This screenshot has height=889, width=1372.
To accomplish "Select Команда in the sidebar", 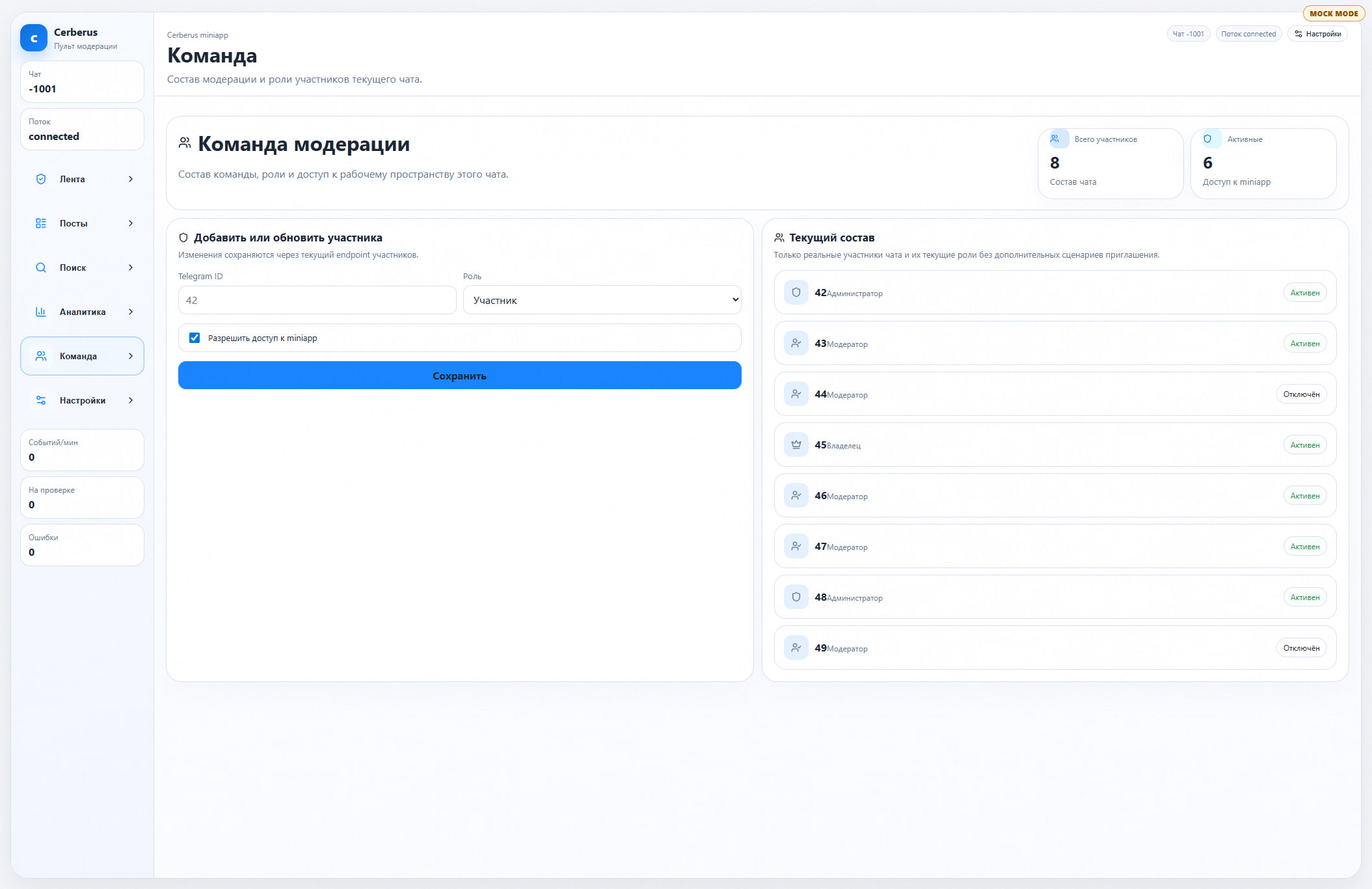I will 82,356.
